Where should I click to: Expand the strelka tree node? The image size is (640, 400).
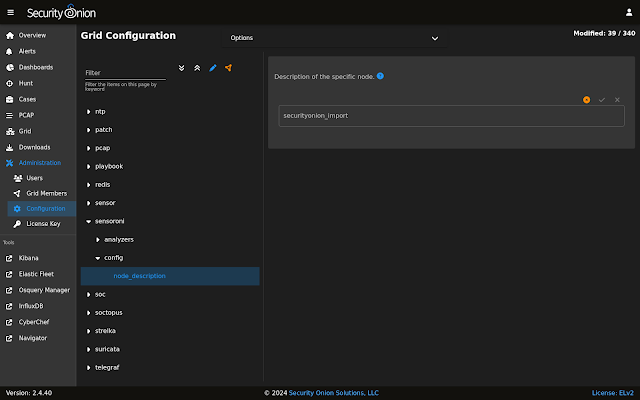pyautogui.click(x=89, y=331)
